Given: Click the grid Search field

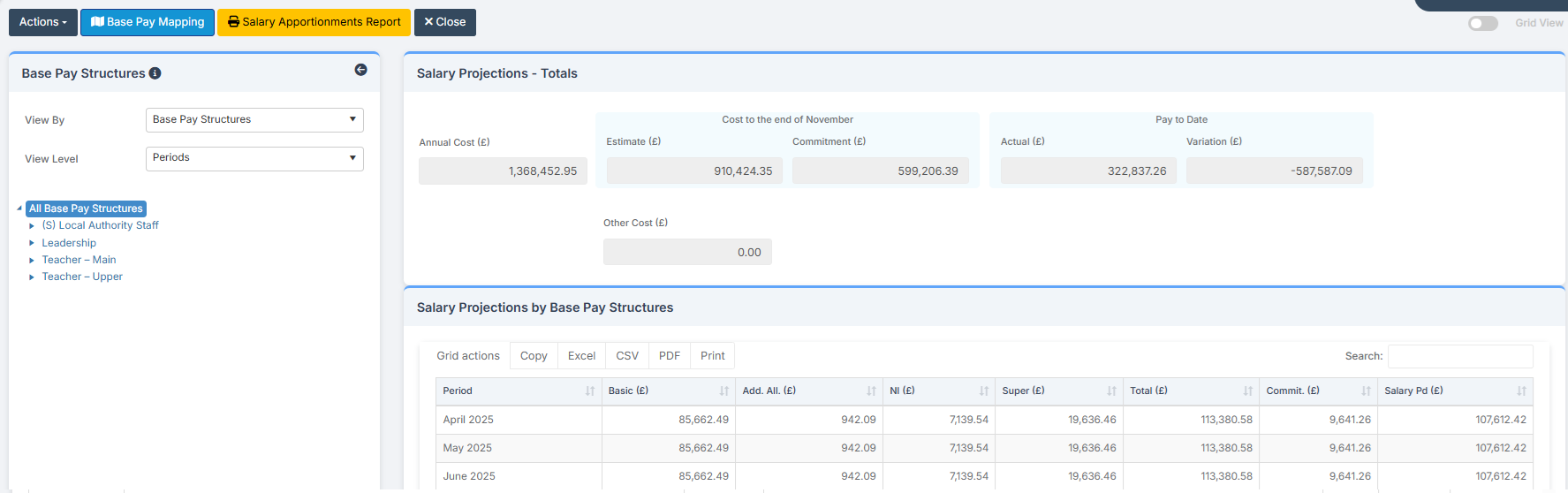Looking at the screenshot, I should tap(1460, 356).
